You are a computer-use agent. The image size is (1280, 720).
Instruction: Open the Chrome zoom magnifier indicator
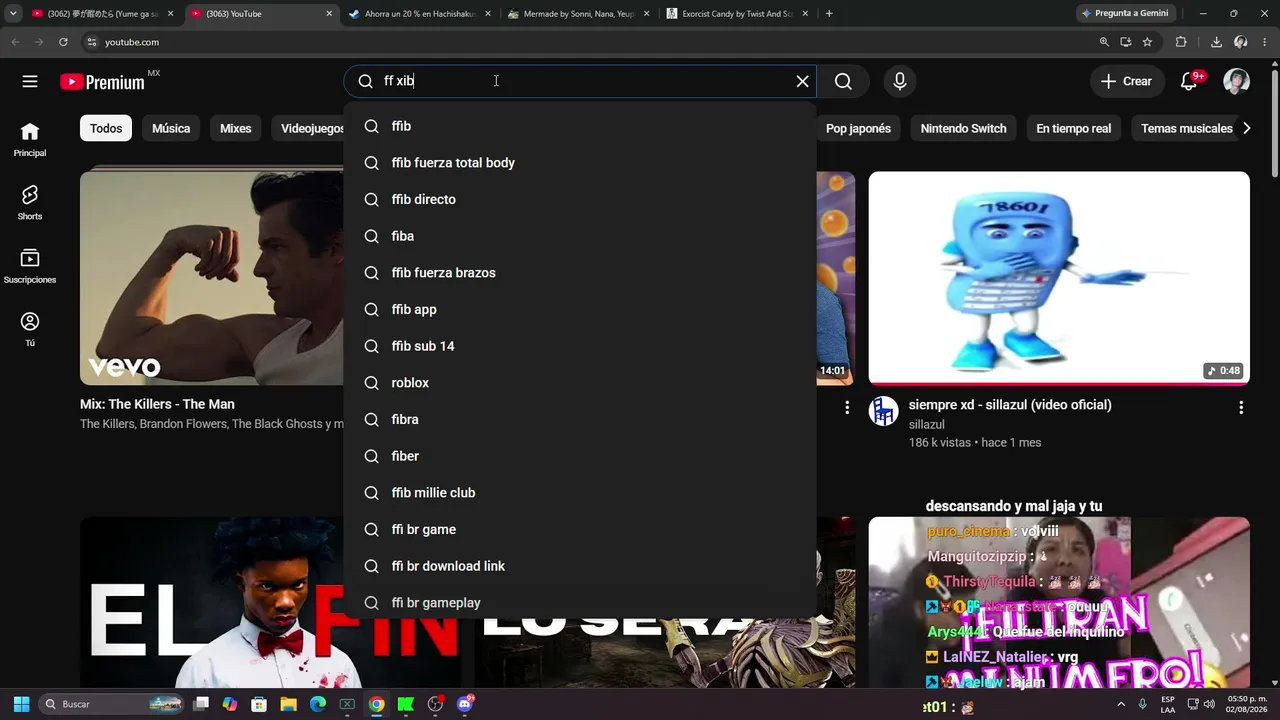tap(1104, 42)
